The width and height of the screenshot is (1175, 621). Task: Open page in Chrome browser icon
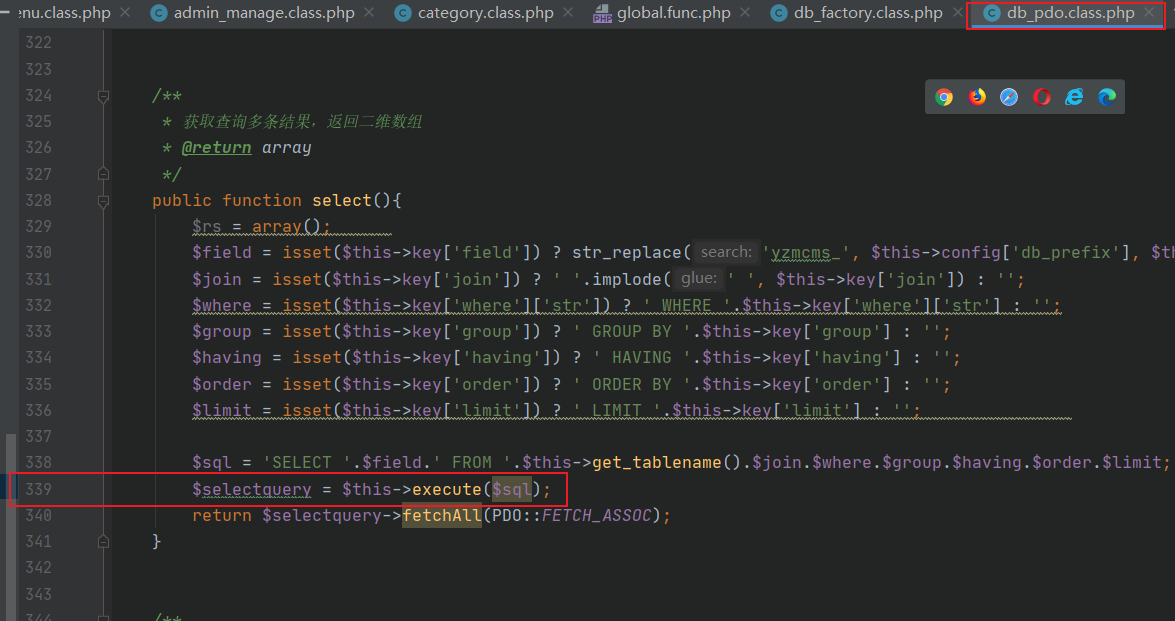click(x=944, y=97)
